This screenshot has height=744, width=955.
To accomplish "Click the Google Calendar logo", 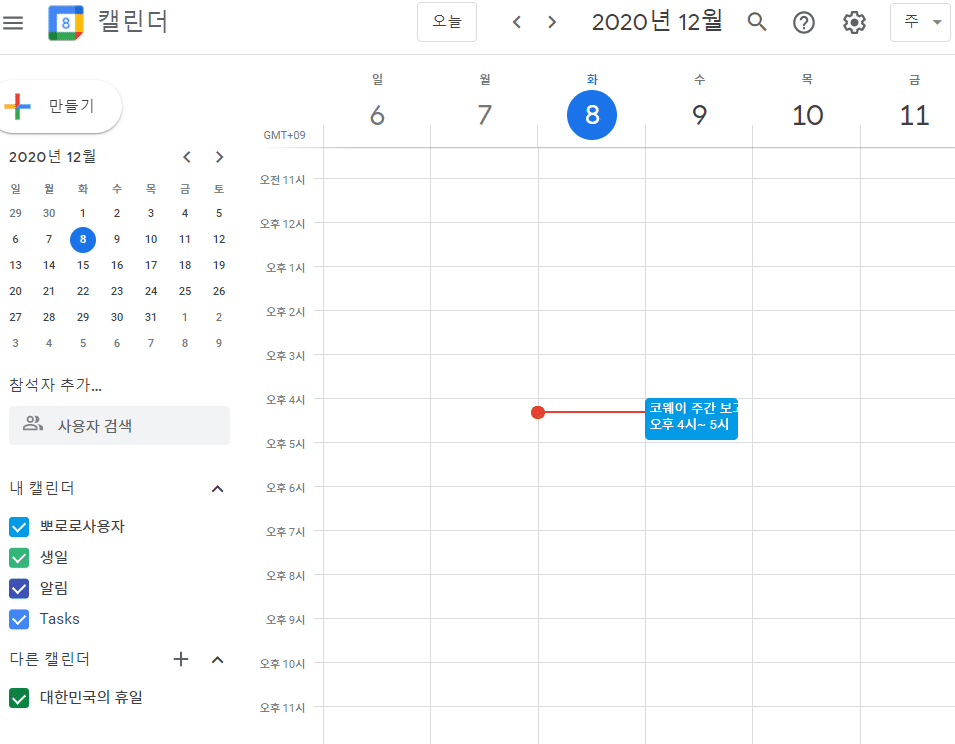I will click(x=66, y=23).
